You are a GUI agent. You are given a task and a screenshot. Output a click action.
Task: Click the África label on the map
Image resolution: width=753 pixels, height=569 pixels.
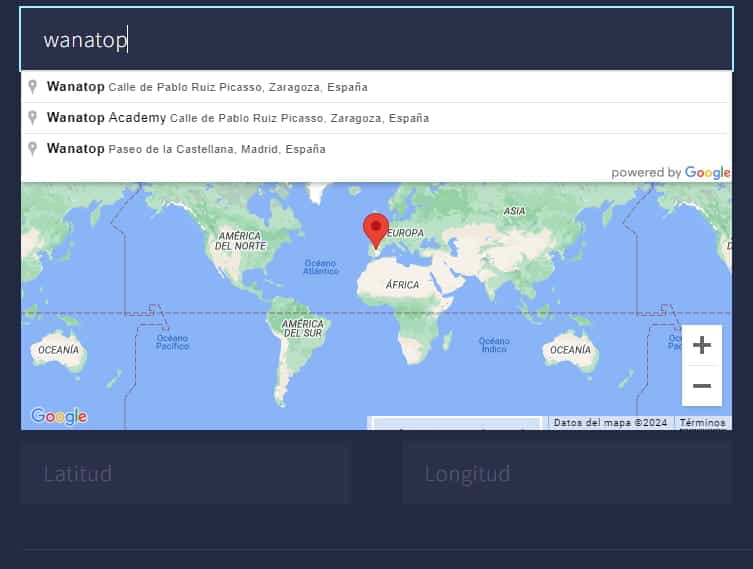click(x=402, y=285)
